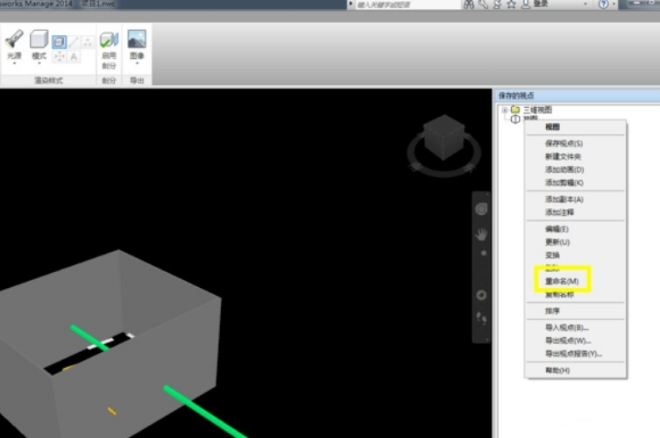Open the Exchange apps icon

tap(498, 4)
